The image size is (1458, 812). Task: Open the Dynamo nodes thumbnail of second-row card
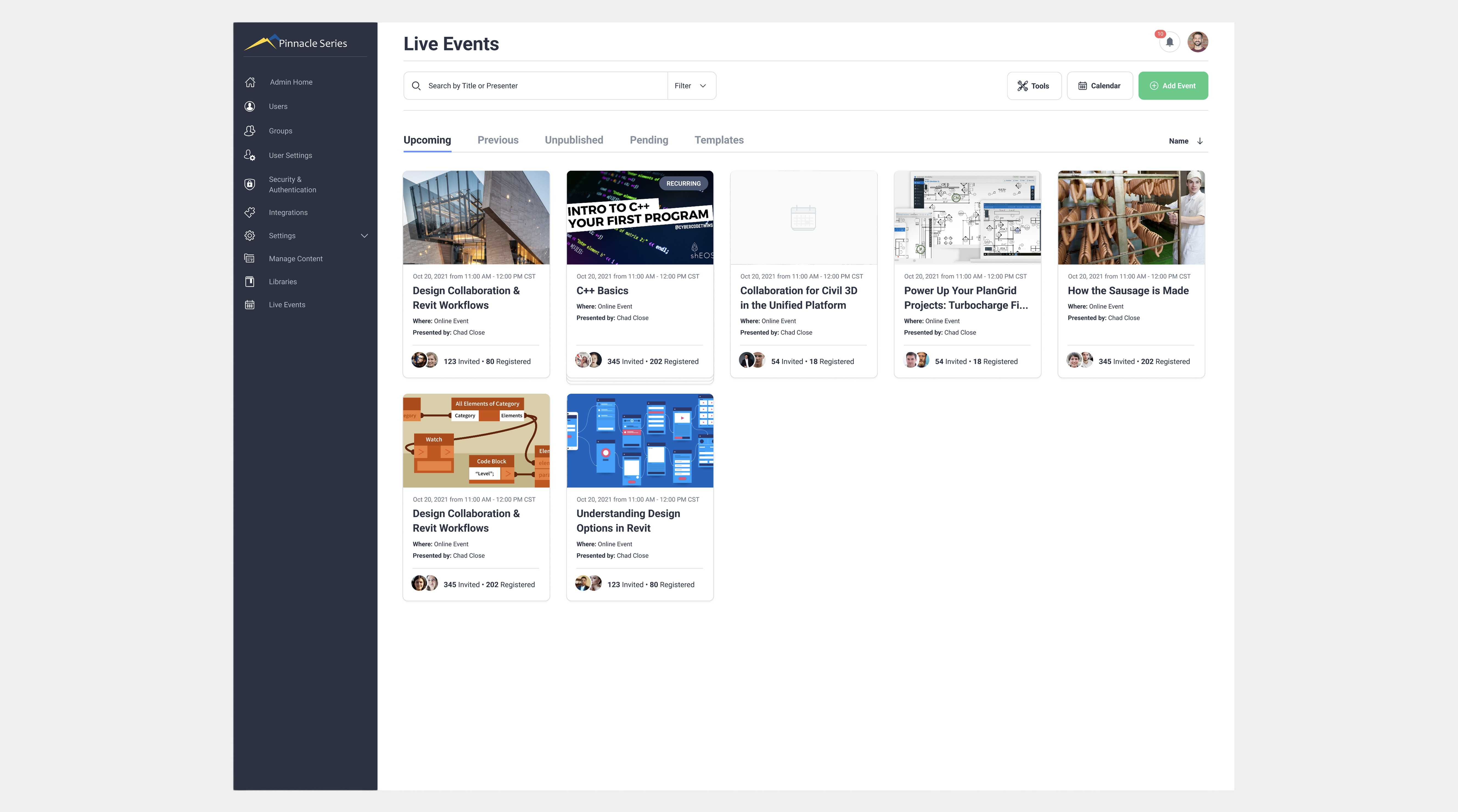coord(476,440)
